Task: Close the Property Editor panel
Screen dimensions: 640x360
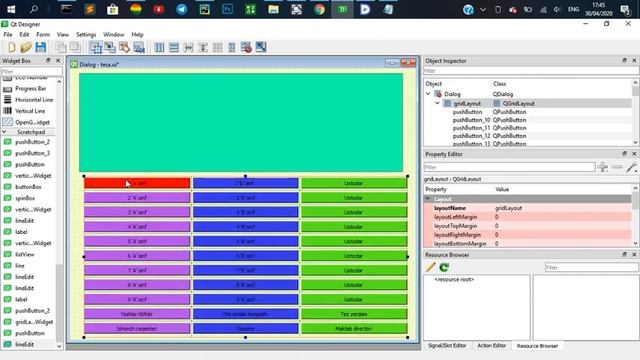Action: pyautogui.click(x=634, y=153)
